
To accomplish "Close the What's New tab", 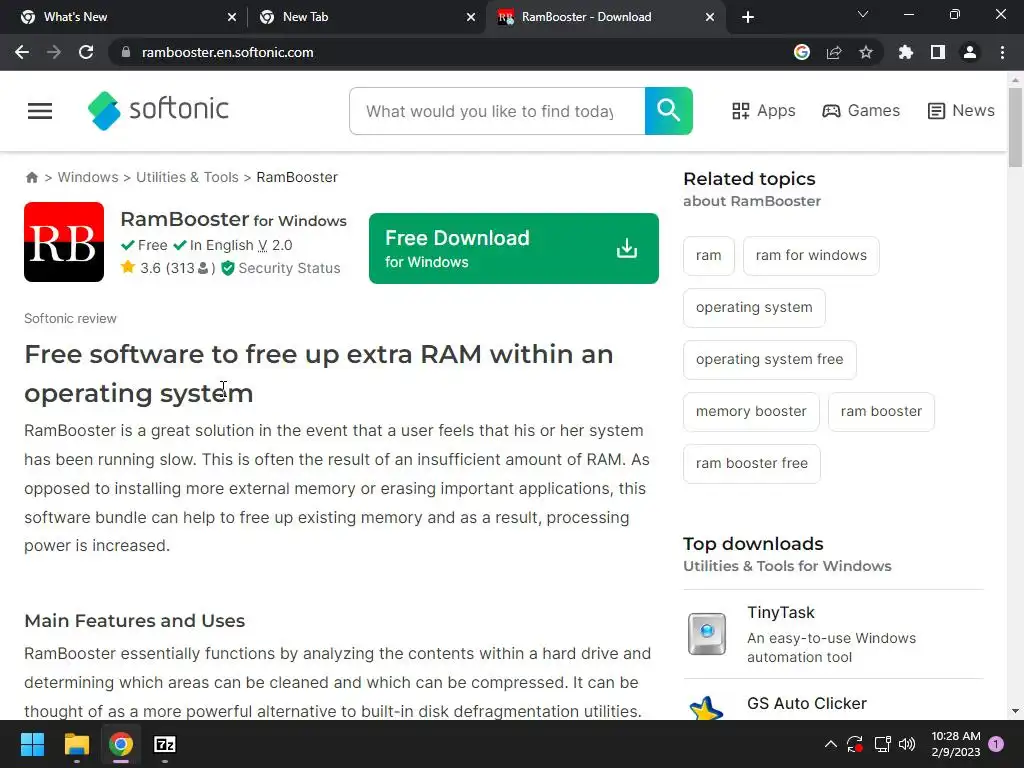I will [x=232, y=17].
